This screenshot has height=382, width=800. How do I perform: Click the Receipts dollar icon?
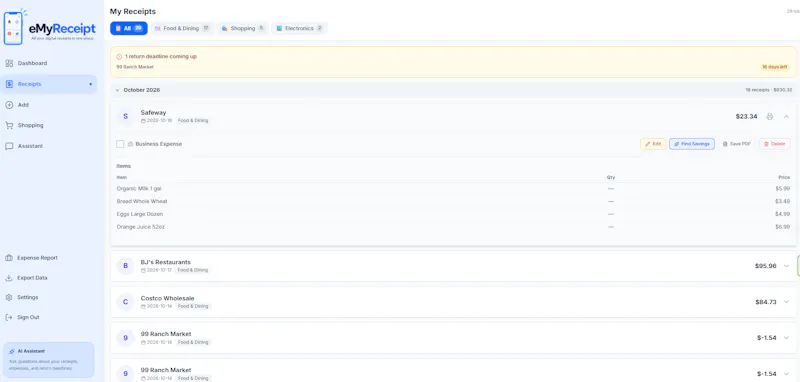(9, 84)
